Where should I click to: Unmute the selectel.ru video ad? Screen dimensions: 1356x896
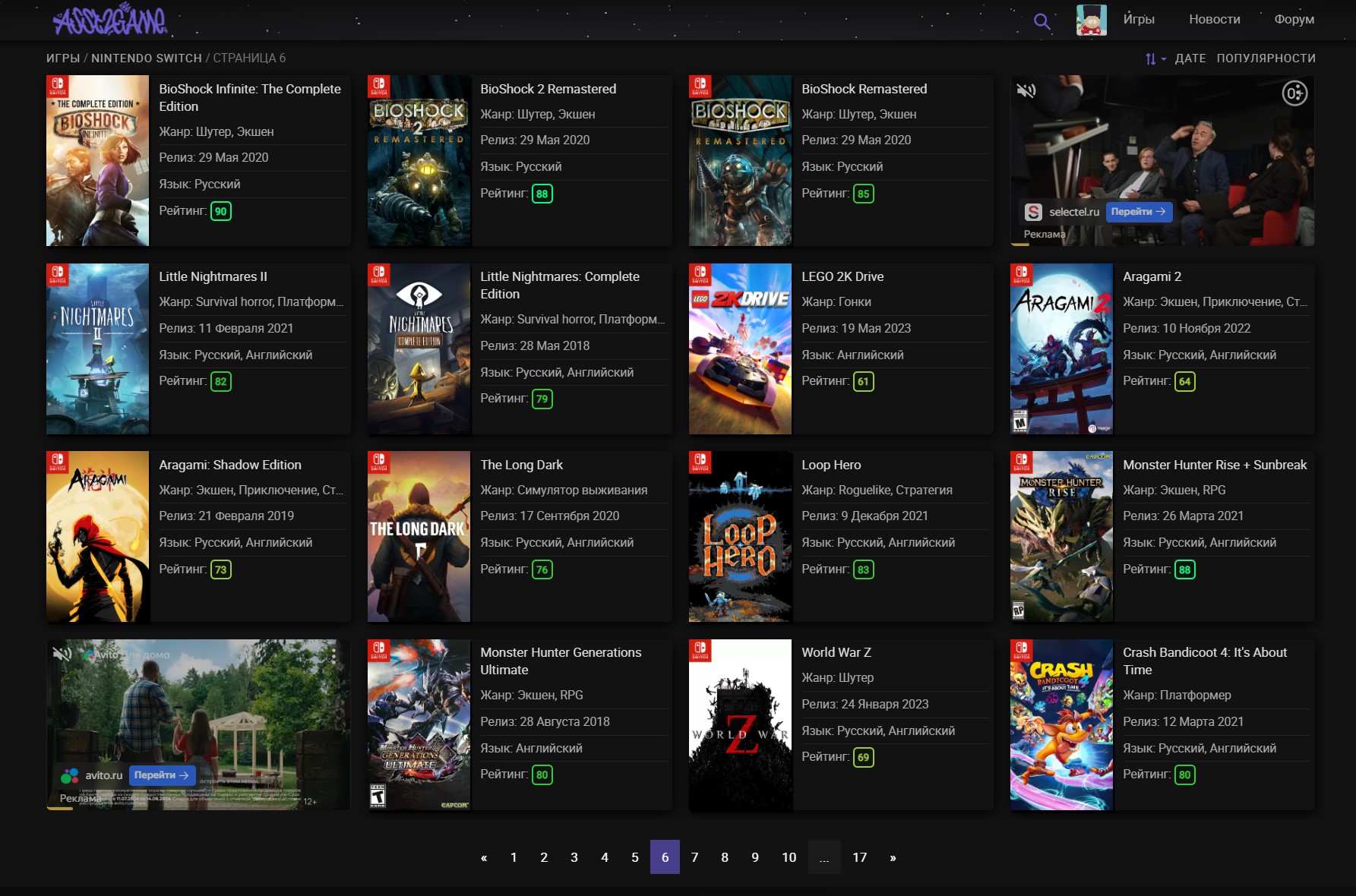(x=1026, y=91)
